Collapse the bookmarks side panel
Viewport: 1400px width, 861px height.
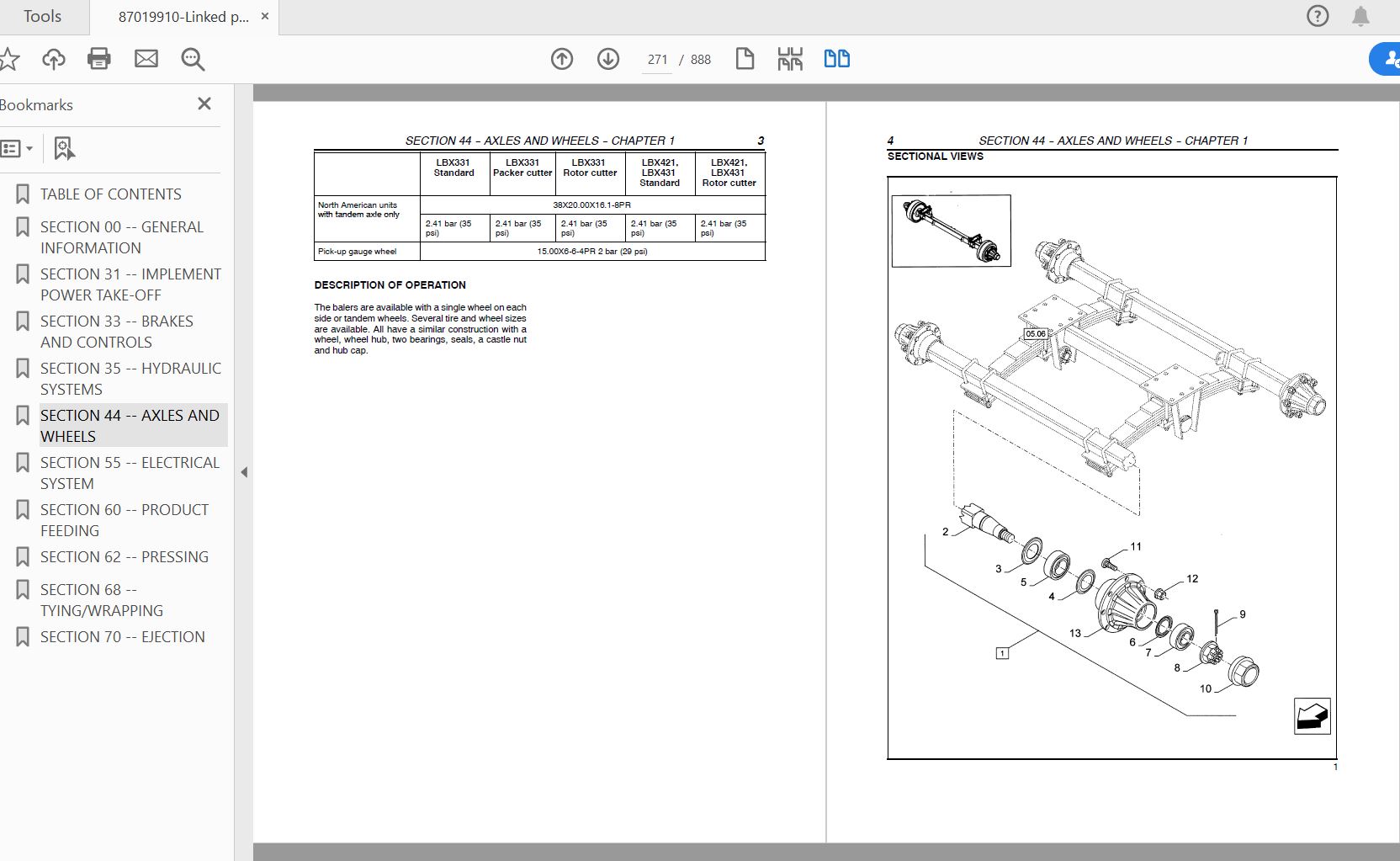pos(244,472)
